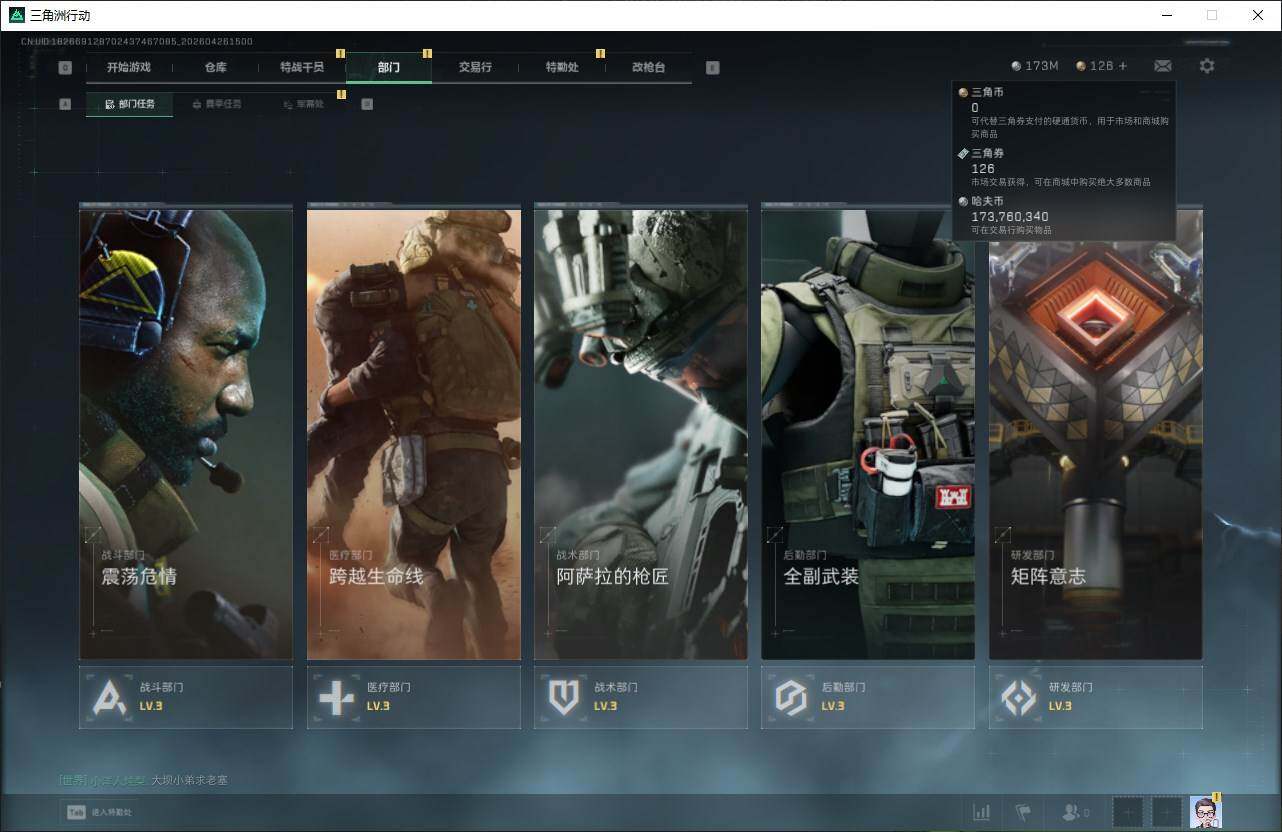
Task: Go to the 开始游戏 tab
Action: 129,67
